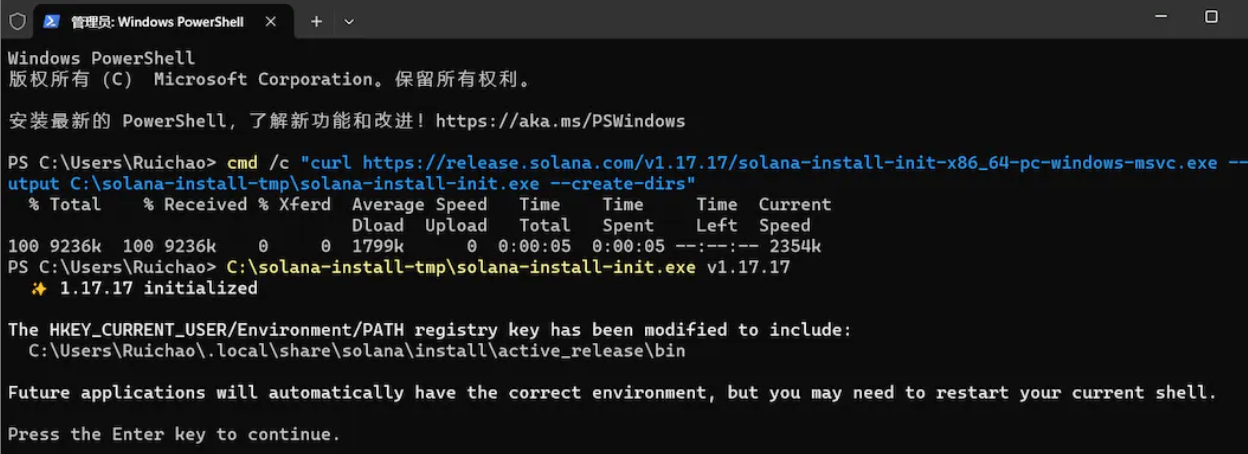Maximize the terminal window
The image size is (1248, 454).
(x=1211, y=17)
